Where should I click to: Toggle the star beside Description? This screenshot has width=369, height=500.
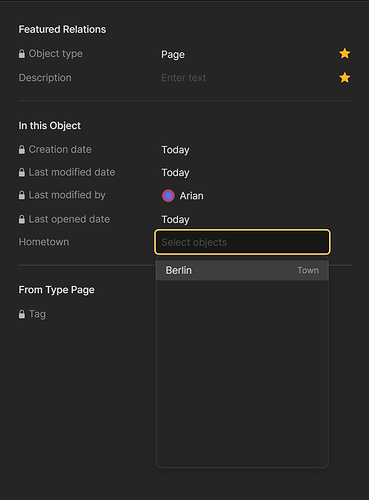click(x=345, y=78)
